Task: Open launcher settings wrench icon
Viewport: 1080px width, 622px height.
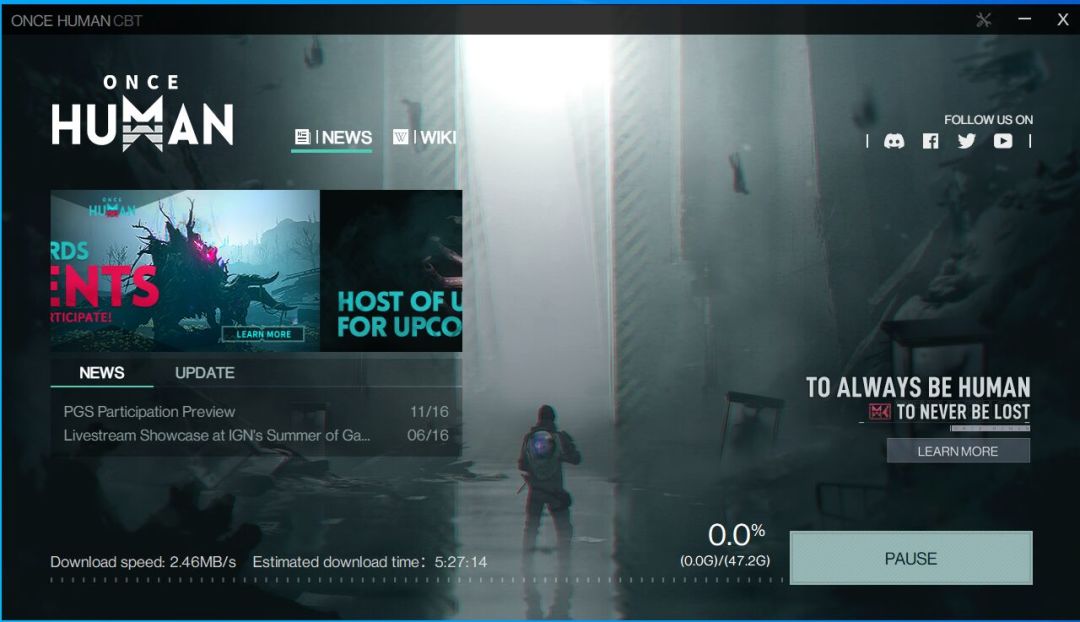Action: tap(984, 20)
